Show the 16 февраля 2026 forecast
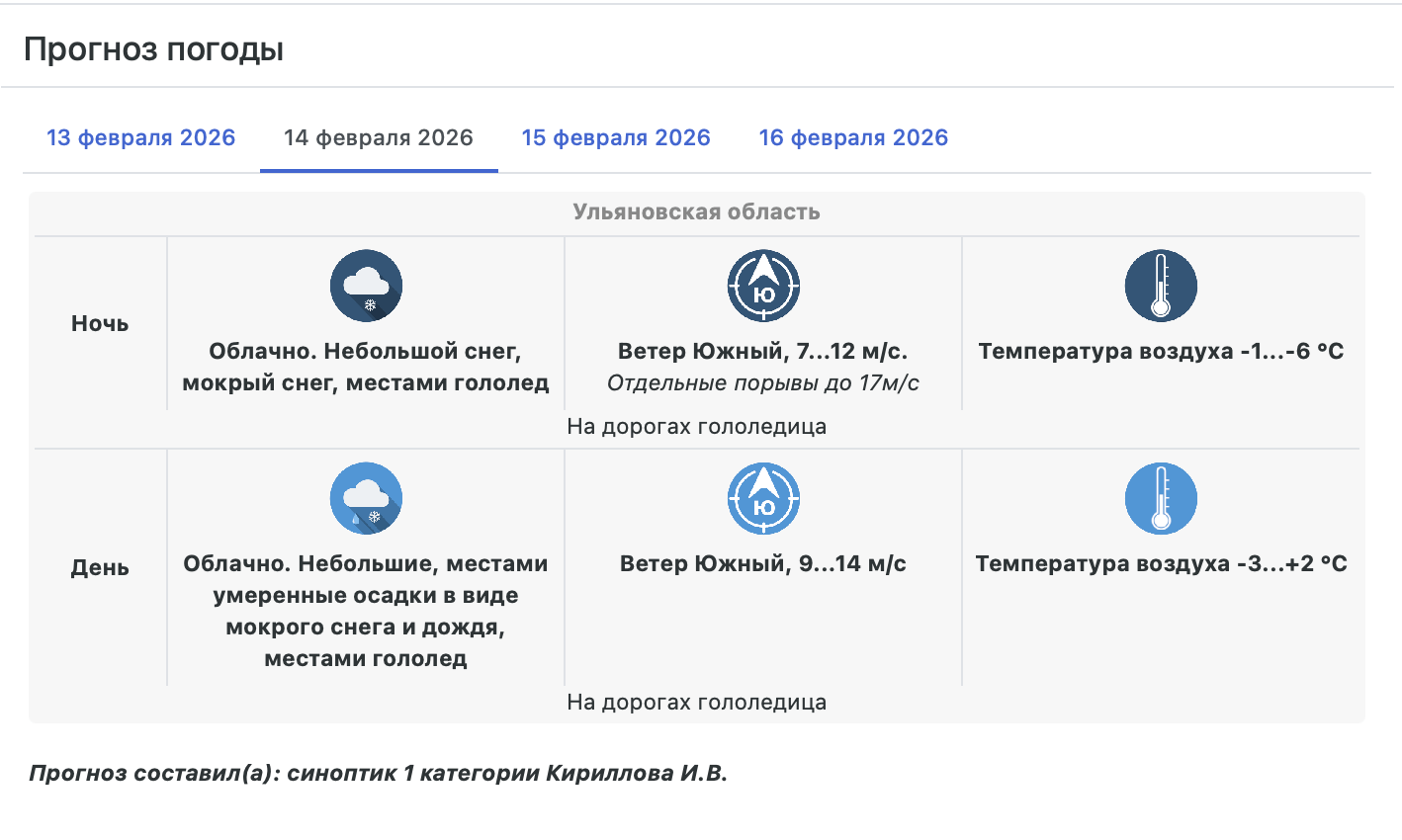 853,138
